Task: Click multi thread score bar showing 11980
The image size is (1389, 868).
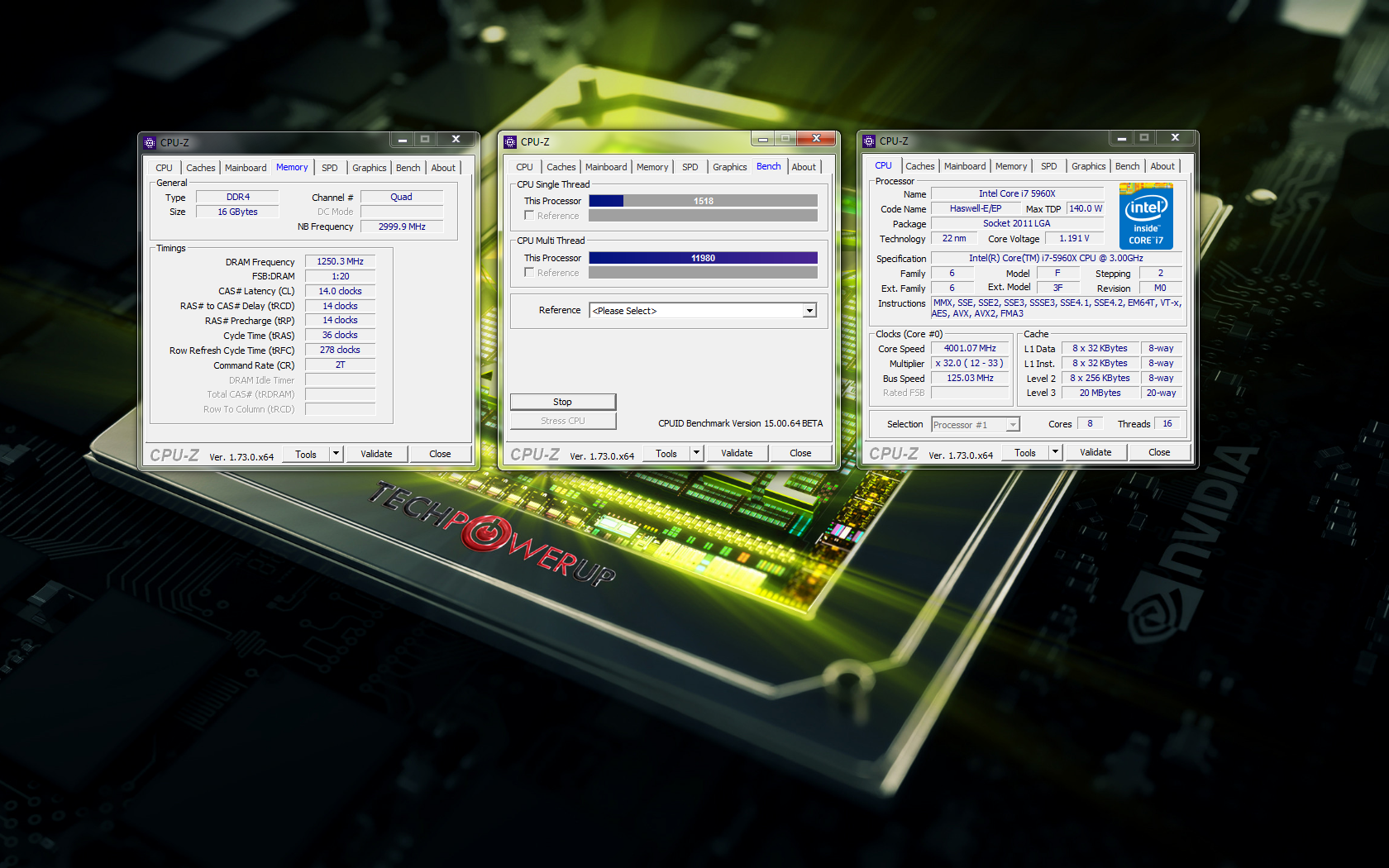Action: 704,258
